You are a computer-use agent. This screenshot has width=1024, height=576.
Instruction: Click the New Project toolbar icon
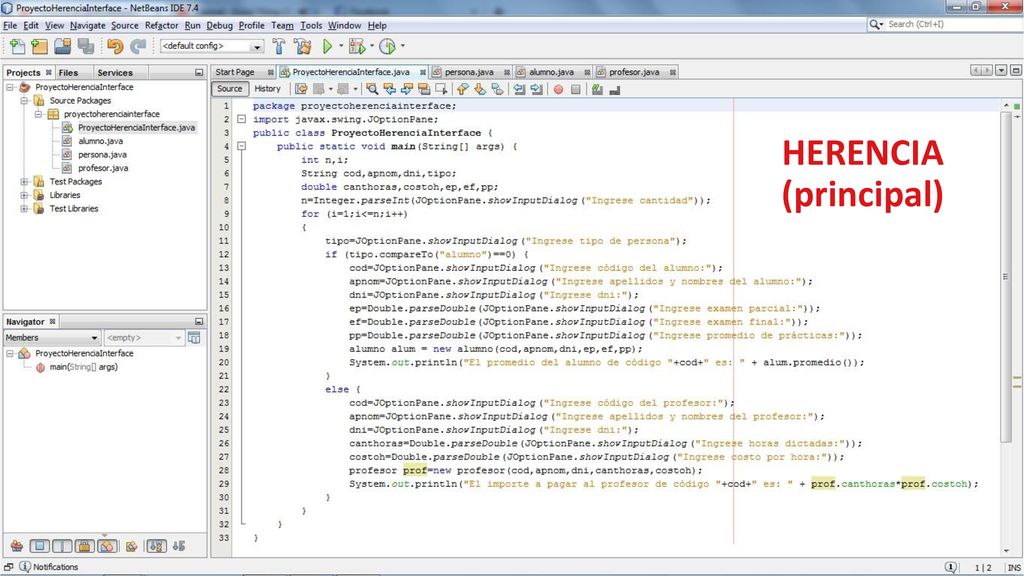pos(40,46)
